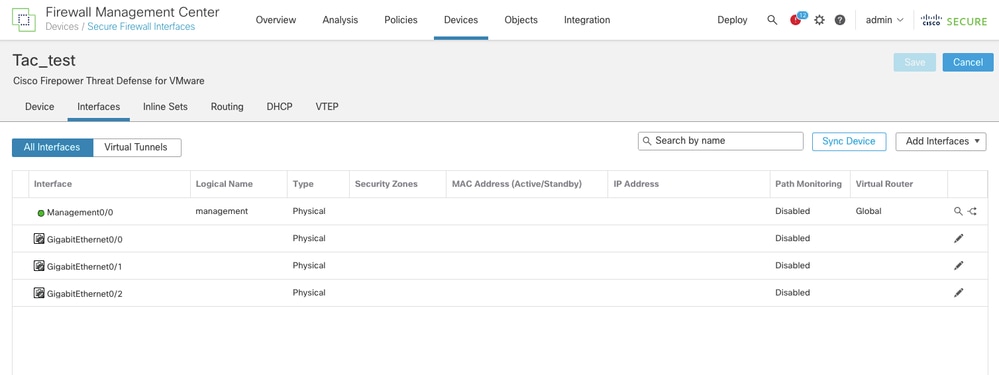
Task: Click 'Disabled' in the Management0/0 row
Action: coord(793,211)
